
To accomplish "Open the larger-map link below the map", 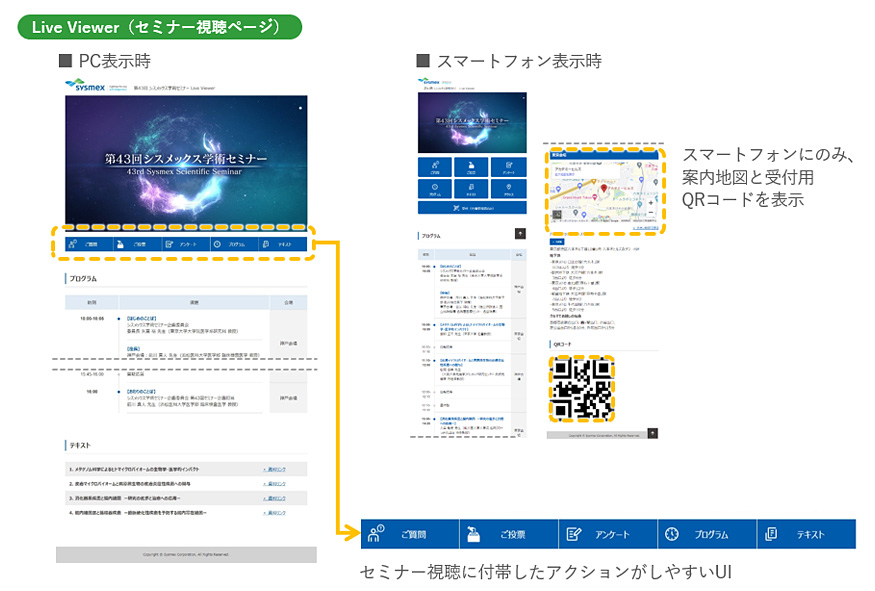I will click(646, 228).
